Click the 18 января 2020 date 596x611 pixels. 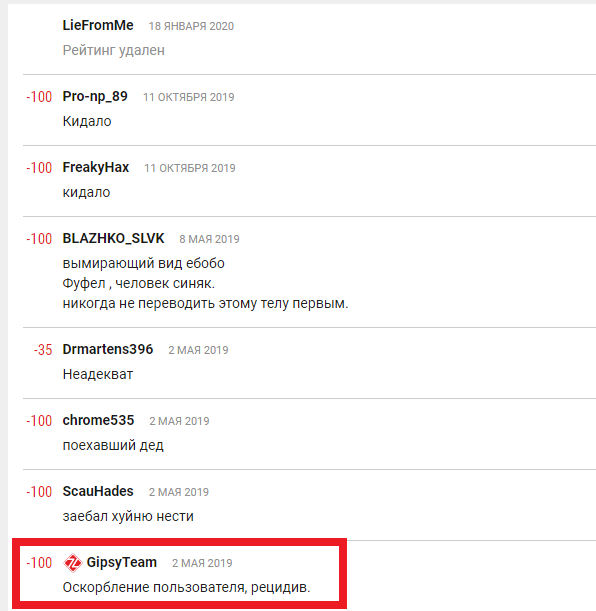point(191,26)
